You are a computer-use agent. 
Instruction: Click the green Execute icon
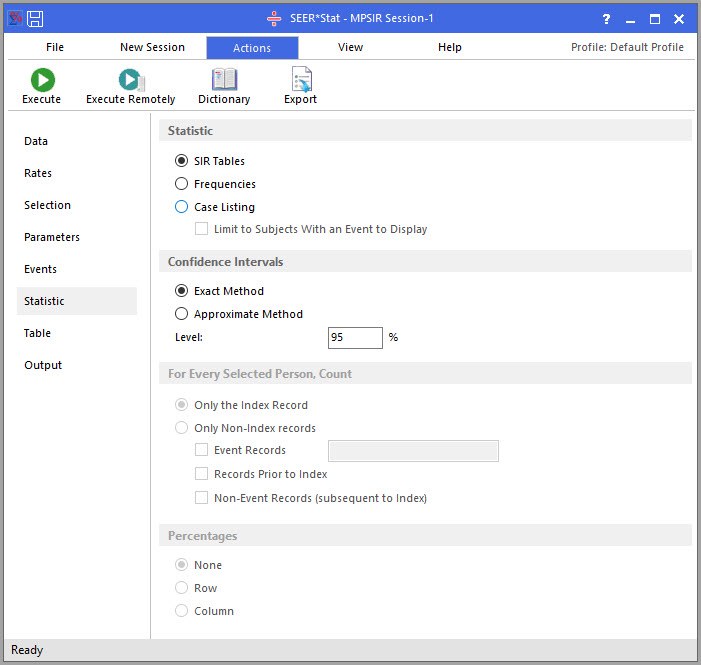[x=42, y=80]
